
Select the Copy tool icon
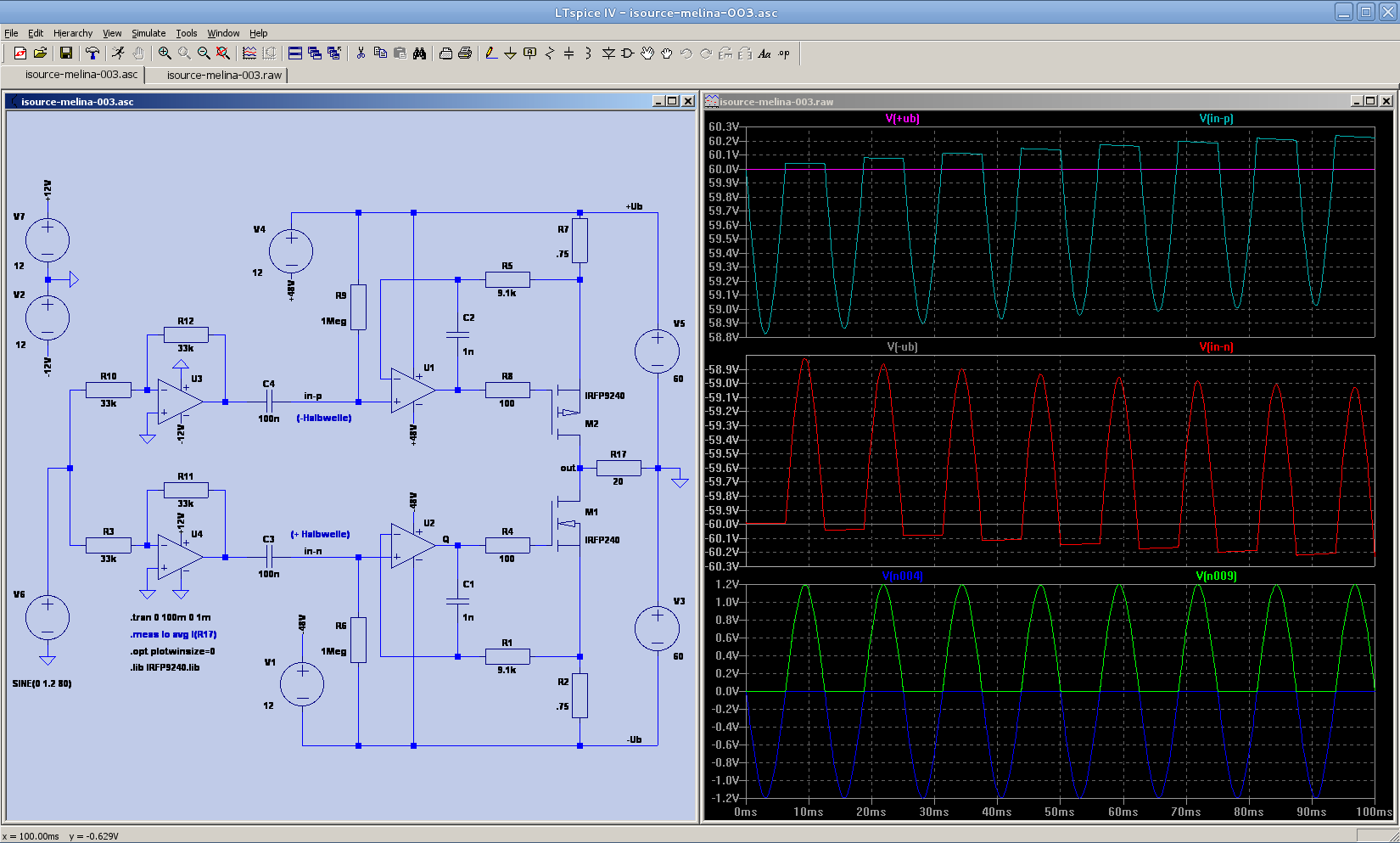pyautogui.click(x=380, y=53)
